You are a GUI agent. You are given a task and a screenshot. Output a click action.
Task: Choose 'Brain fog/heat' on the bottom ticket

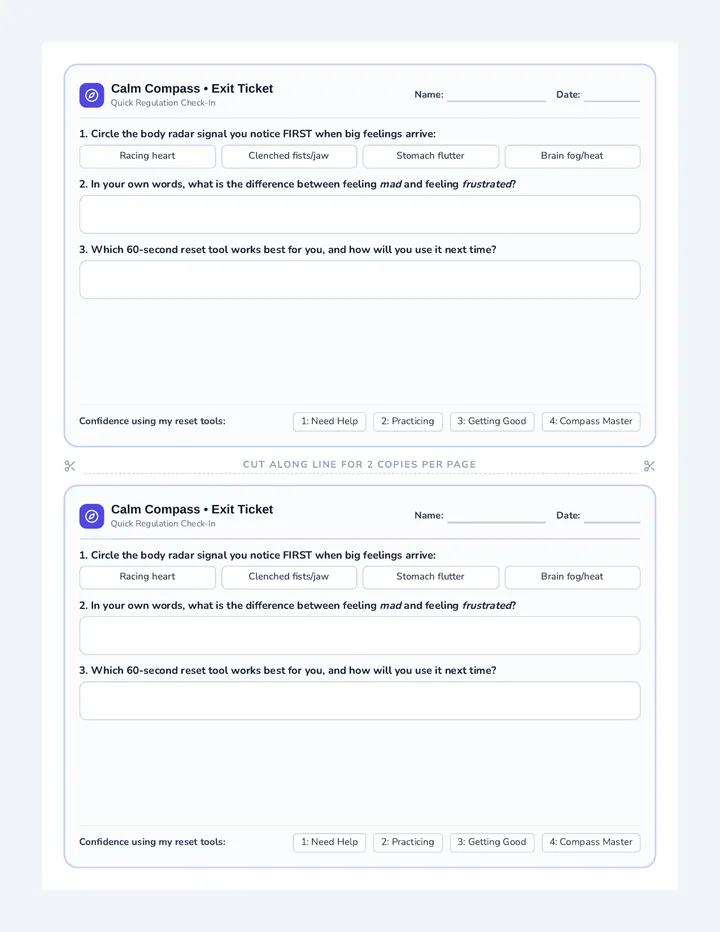click(x=572, y=577)
